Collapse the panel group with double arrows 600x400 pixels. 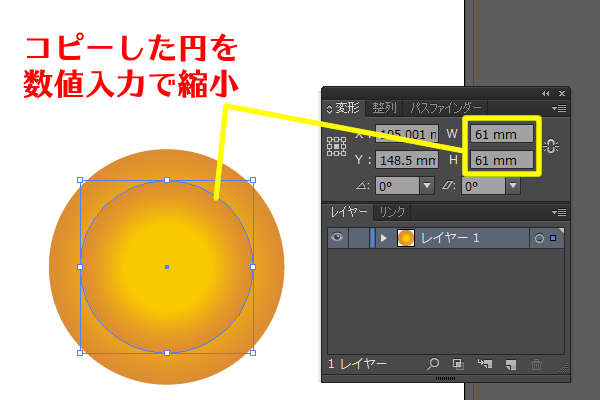pos(547,92)
